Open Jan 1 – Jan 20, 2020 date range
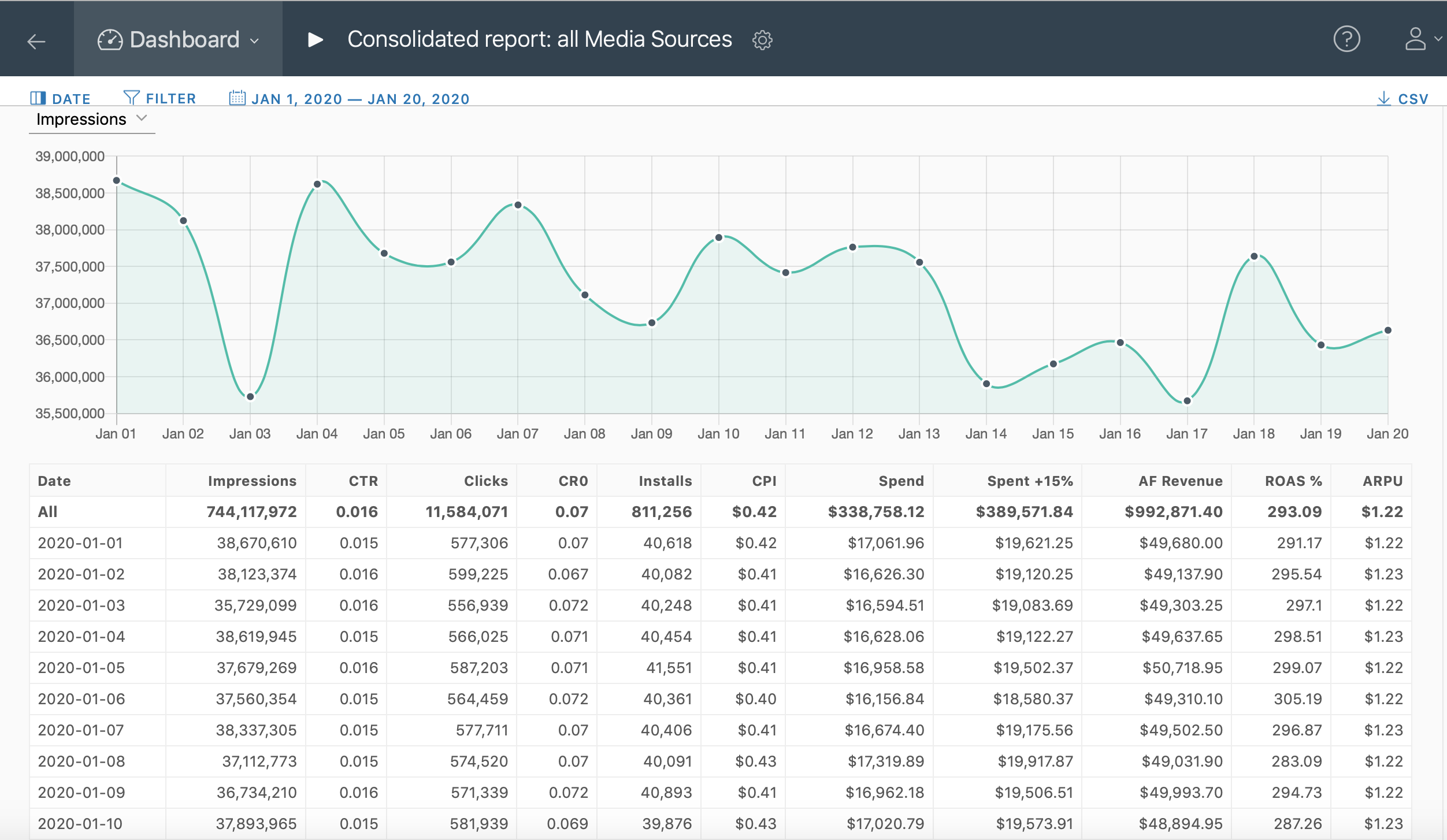Viewport: 1447px width, 840px height. [x=360, y=99]
